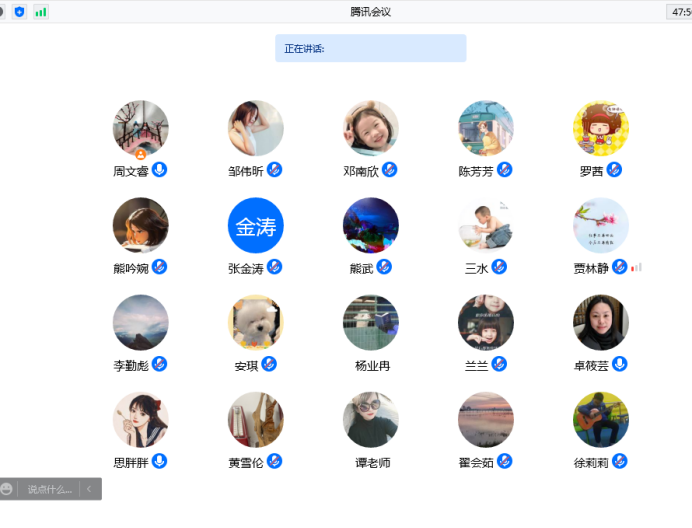Click muted mic icon beside 黄雪伦

coord(274,461)
